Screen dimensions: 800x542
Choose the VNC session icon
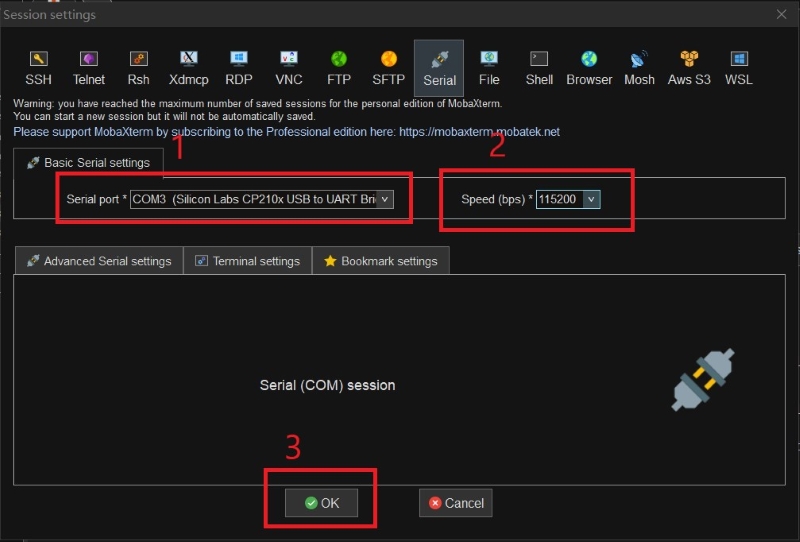(289, 68)
